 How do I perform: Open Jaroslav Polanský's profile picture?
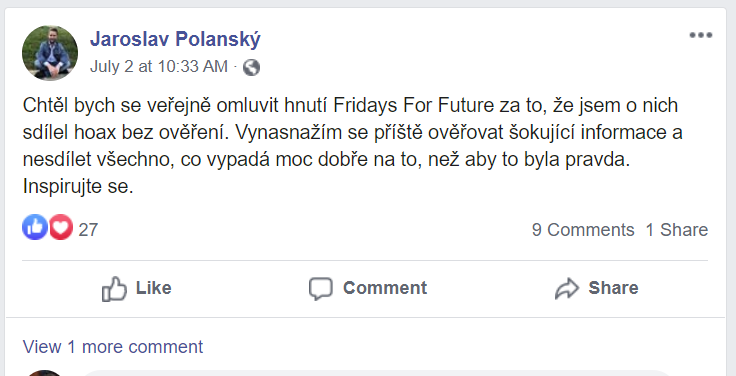50,53
